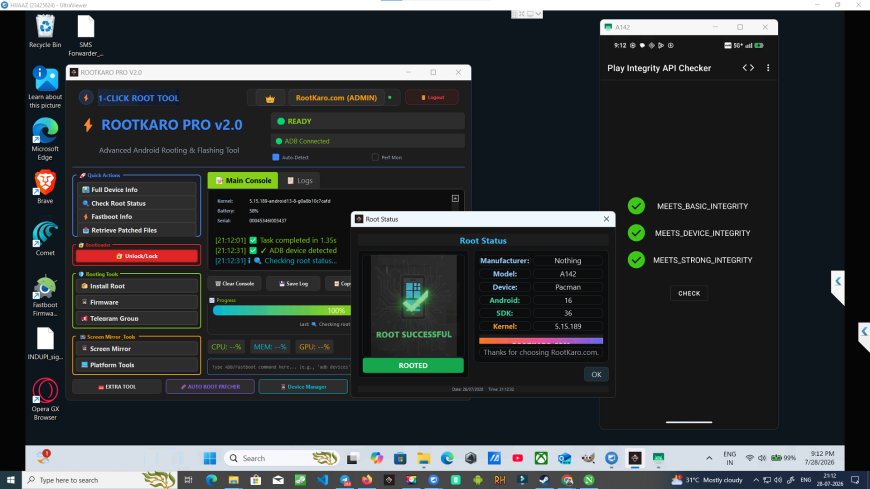This screenshot has width=870, height=489.
Task: Click the AUTO ROOT PATCHER button
Action: tap(210, 387)
